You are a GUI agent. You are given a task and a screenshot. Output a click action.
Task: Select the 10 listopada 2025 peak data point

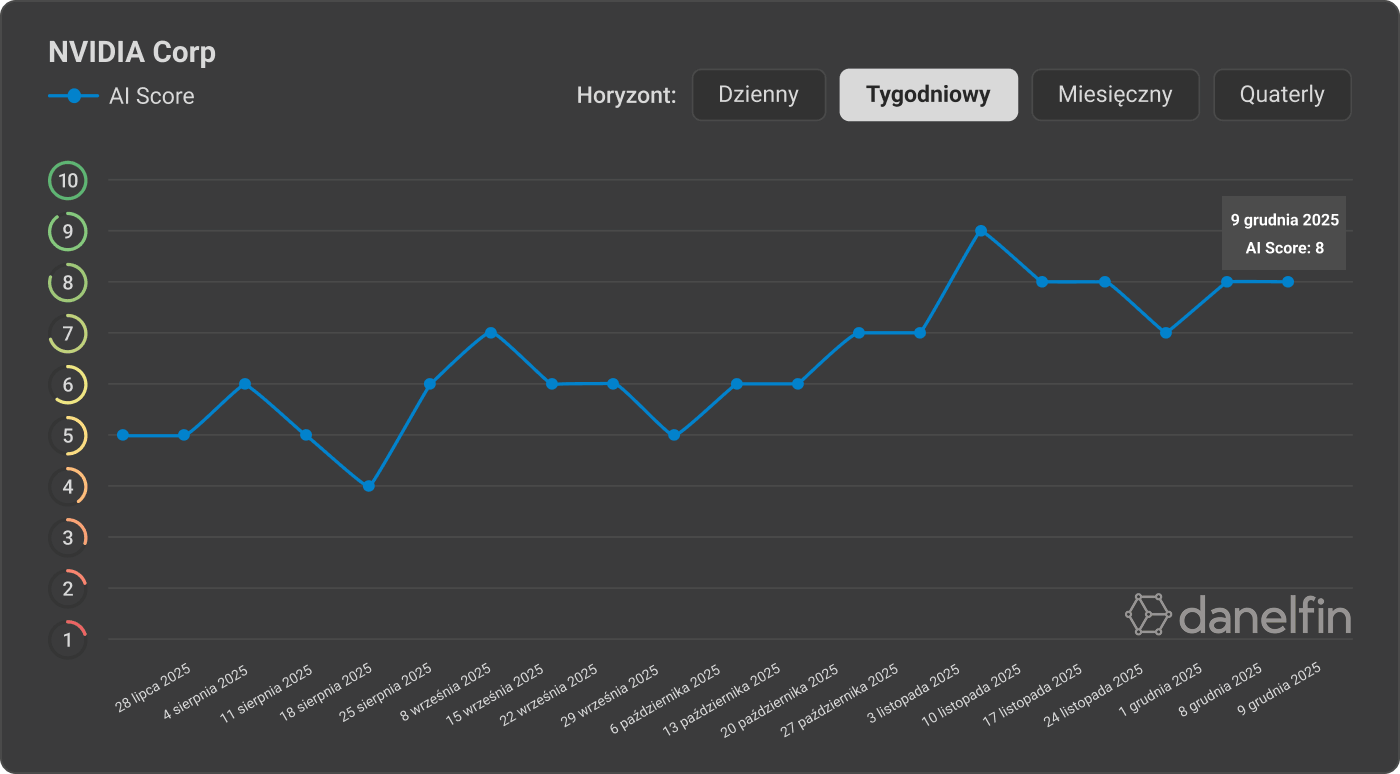click(981, 231)
